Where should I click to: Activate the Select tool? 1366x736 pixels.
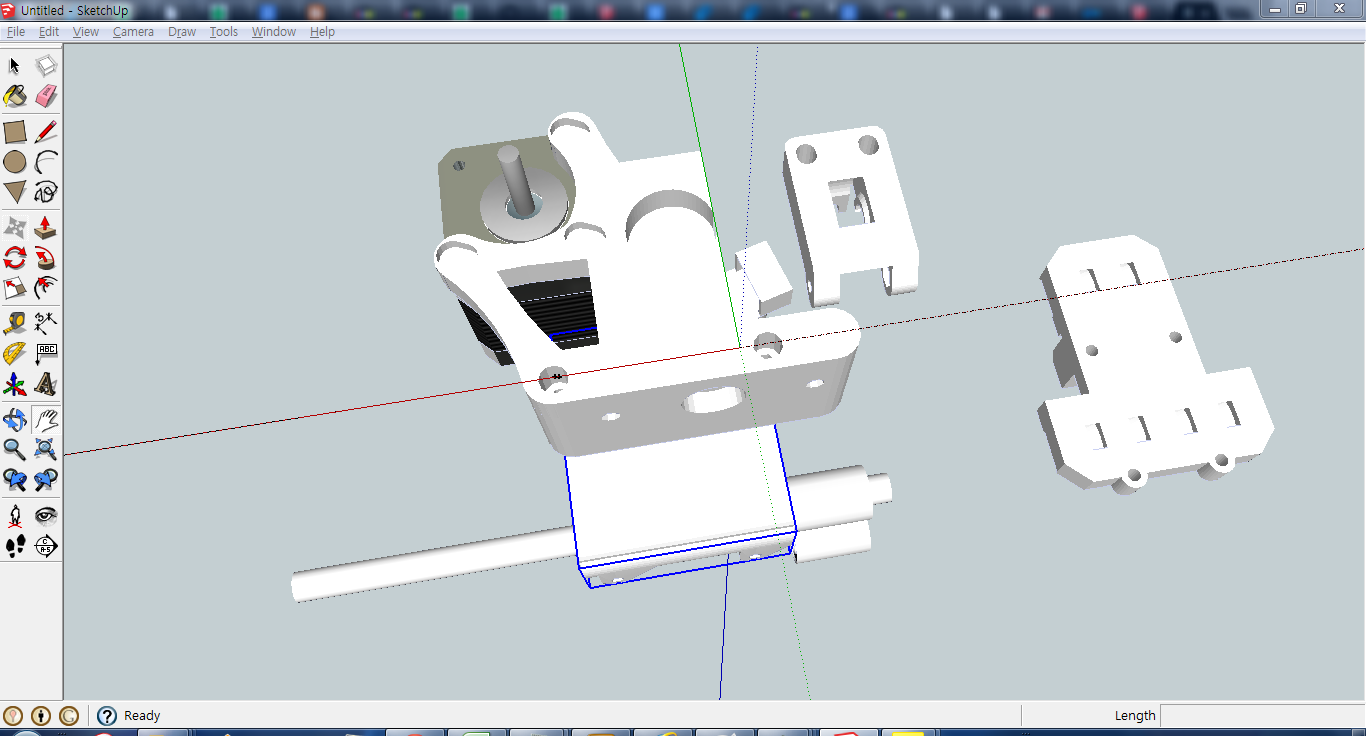click(14, 65)
